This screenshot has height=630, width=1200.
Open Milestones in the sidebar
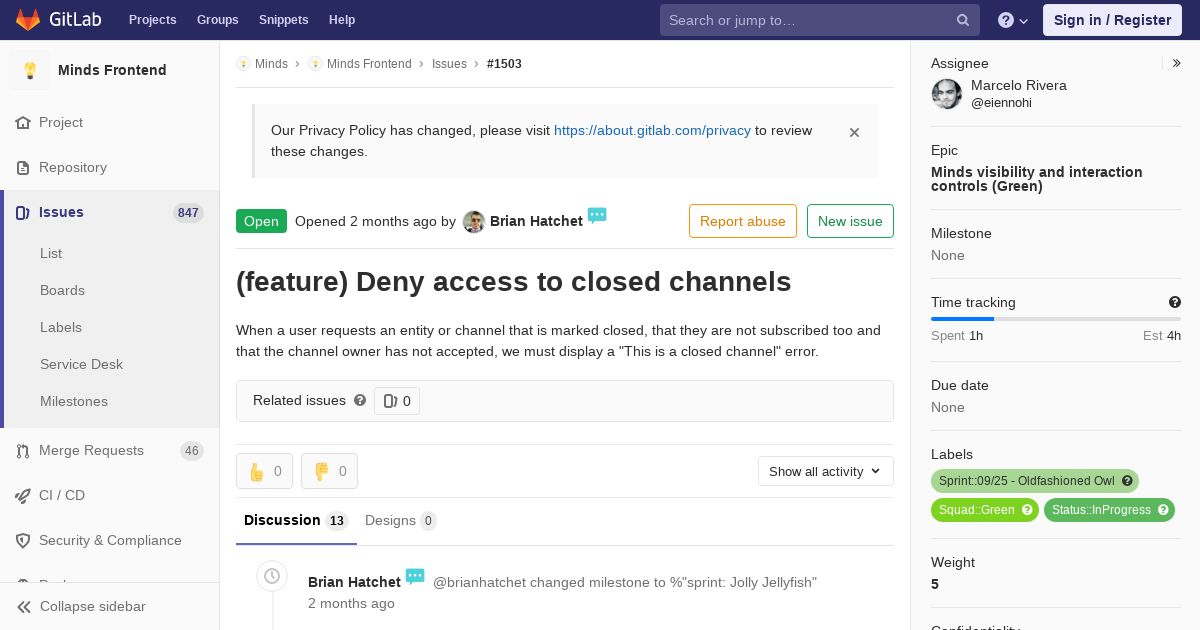74,401
